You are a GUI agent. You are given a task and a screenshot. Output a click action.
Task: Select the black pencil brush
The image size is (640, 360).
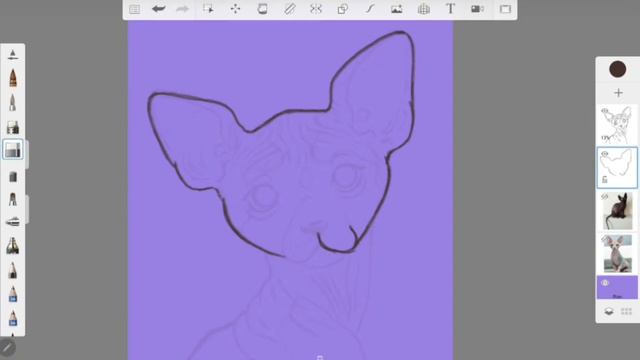tap(13, 271)
